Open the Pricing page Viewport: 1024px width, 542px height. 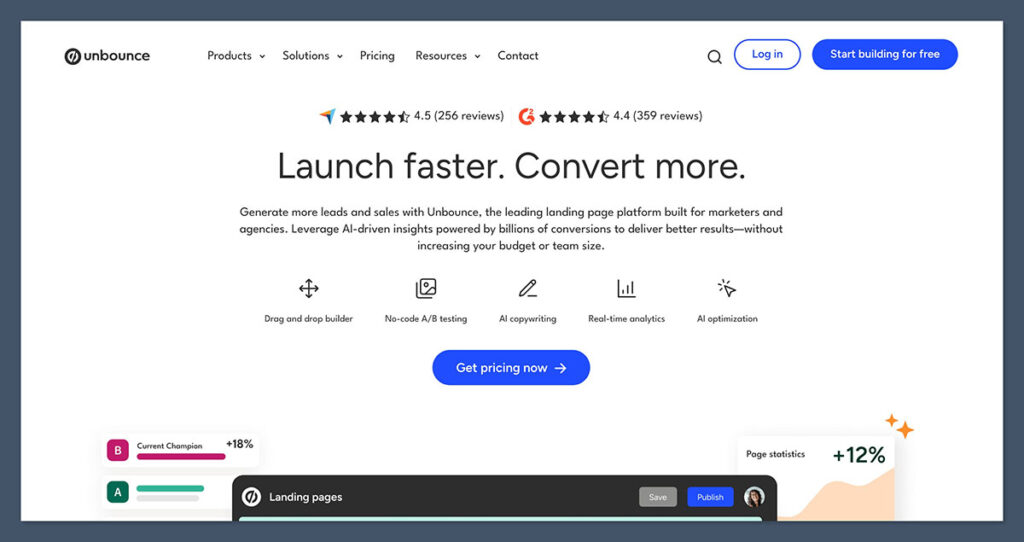point(377,56)
